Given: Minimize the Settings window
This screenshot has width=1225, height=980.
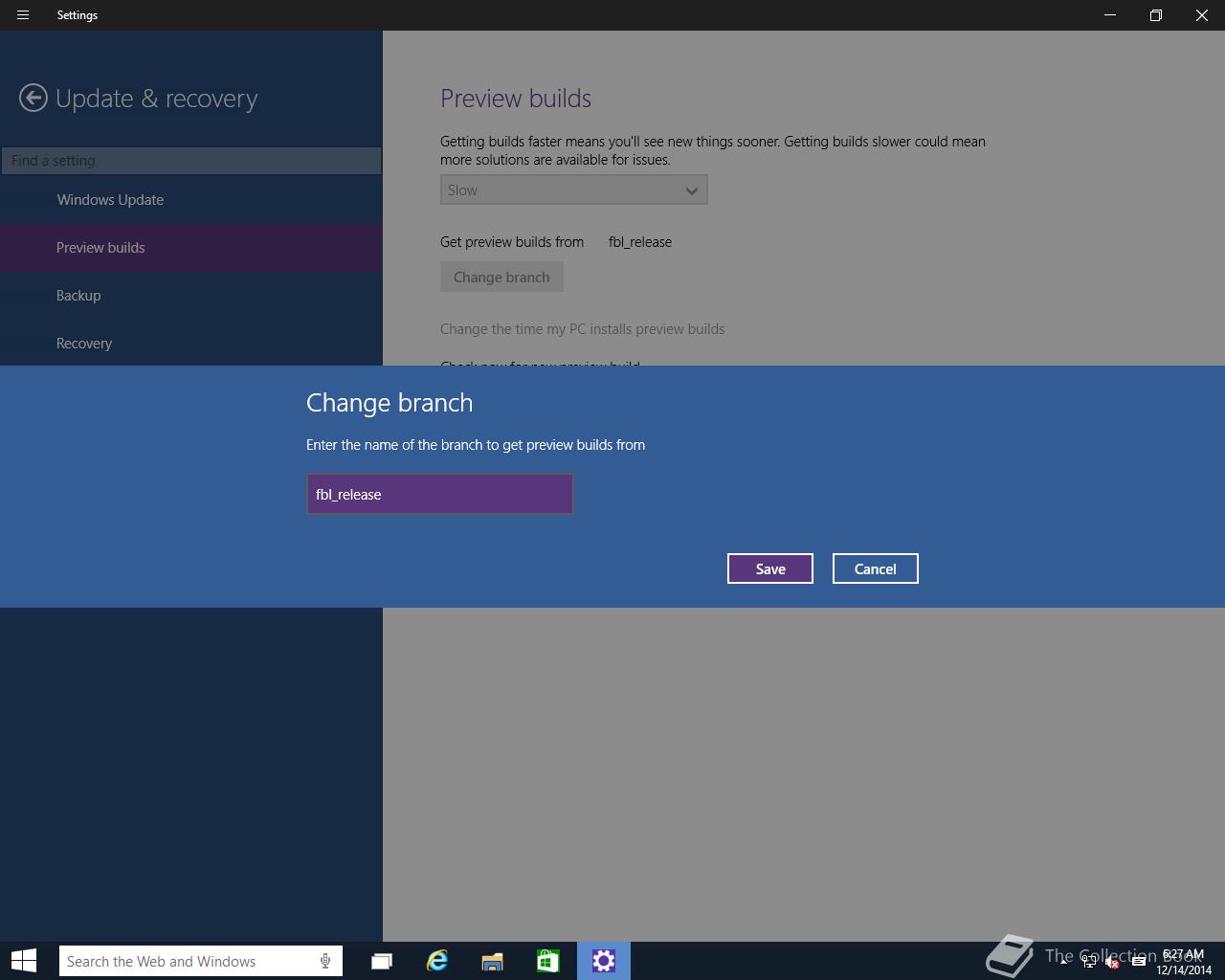Looking at the screenshot, I should [1110, 15].
